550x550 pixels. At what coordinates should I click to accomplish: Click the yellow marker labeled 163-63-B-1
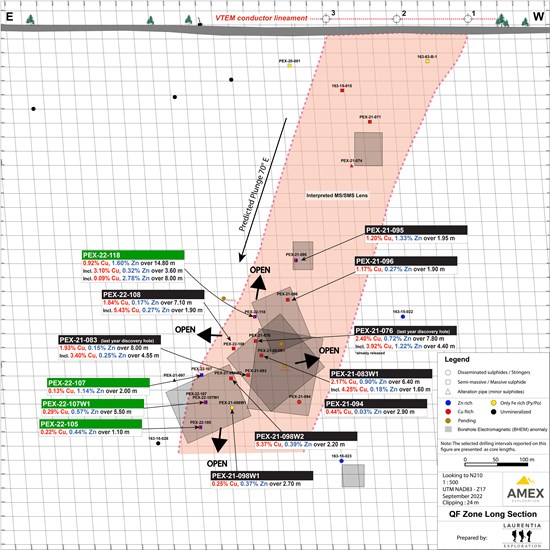(x=427, y=61)
